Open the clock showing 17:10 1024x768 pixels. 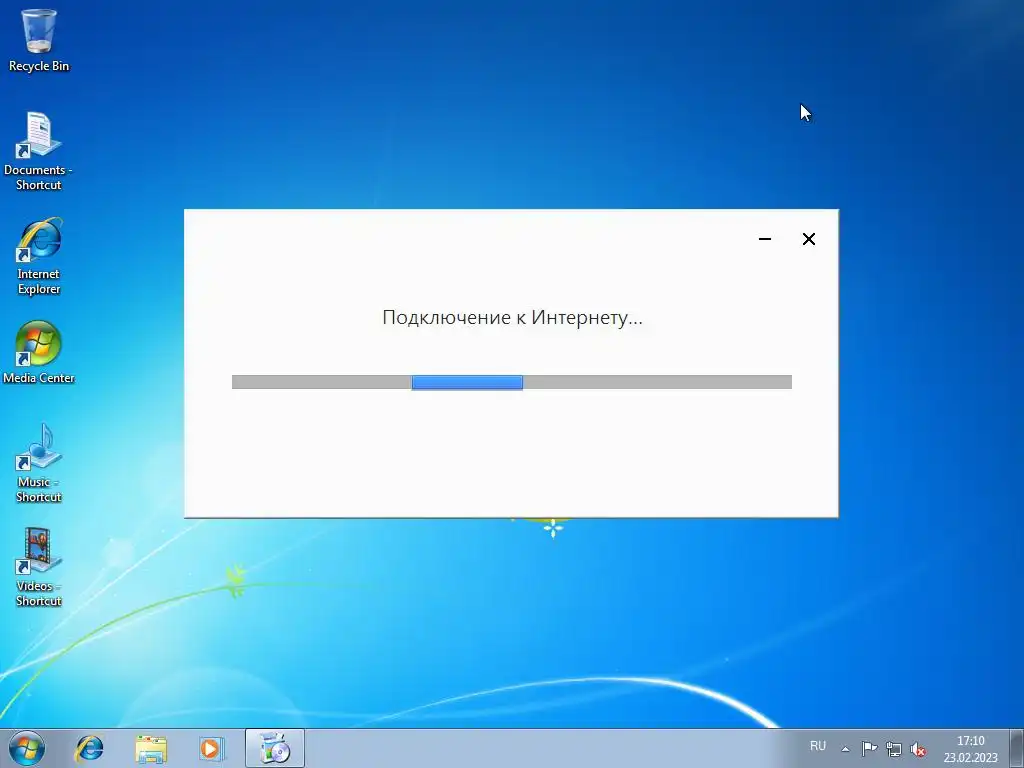[x=970, y=749]
